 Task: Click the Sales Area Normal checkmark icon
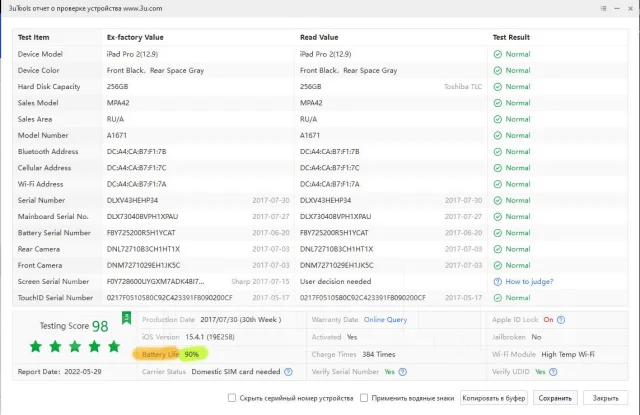pos(498,119)
